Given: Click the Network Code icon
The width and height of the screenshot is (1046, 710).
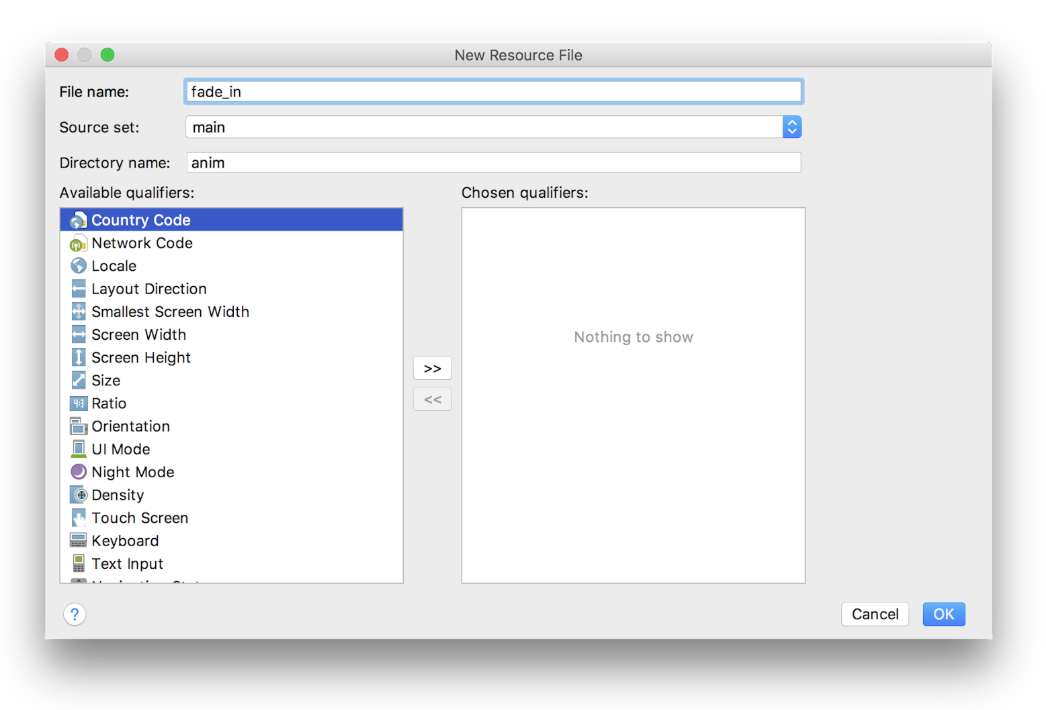Looking at the screenshot, I should (78, 243).
